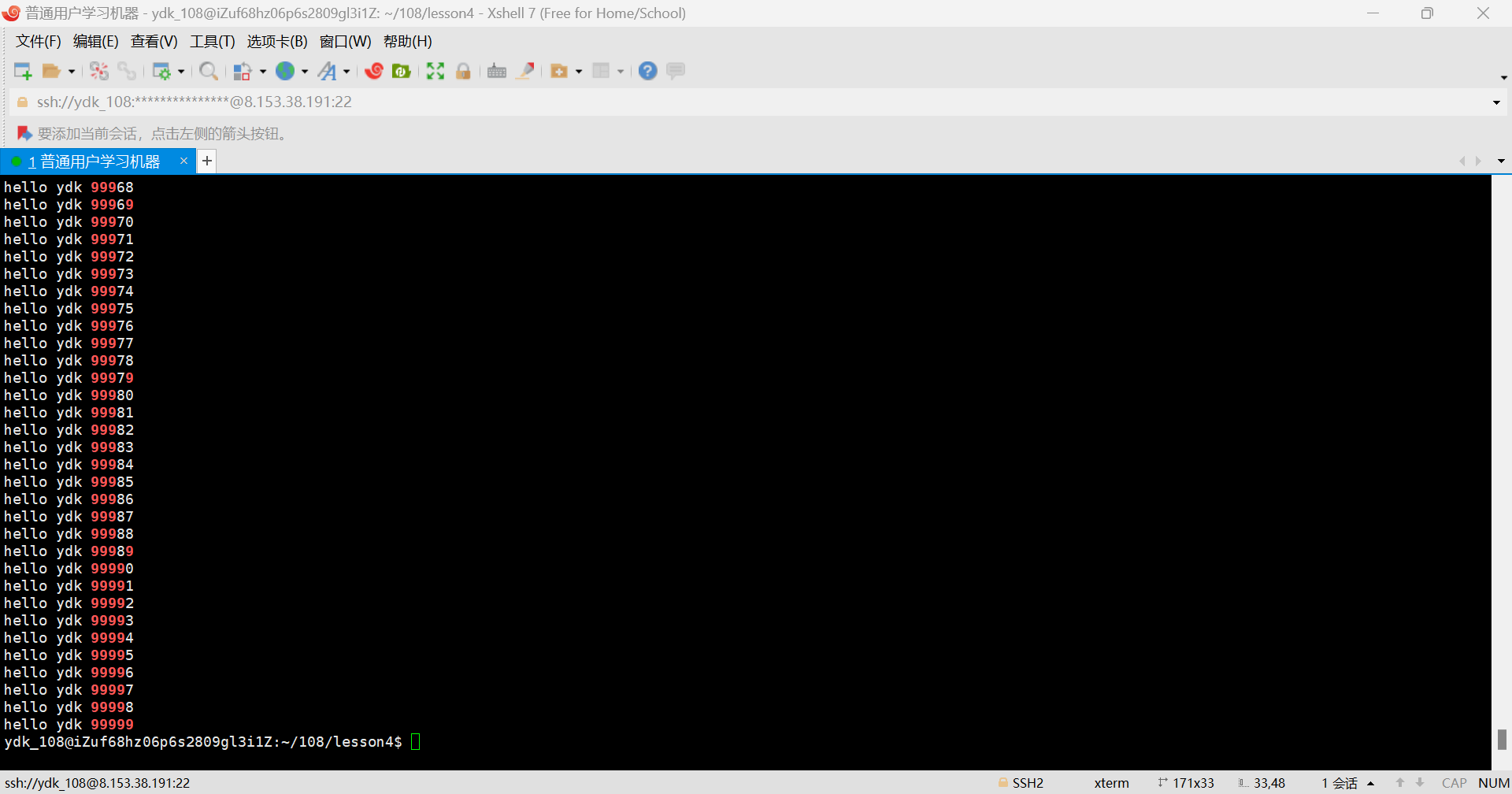Expand address bar history dropdown
Screen dimensions: 1512x794
[x=1496, y=102]
